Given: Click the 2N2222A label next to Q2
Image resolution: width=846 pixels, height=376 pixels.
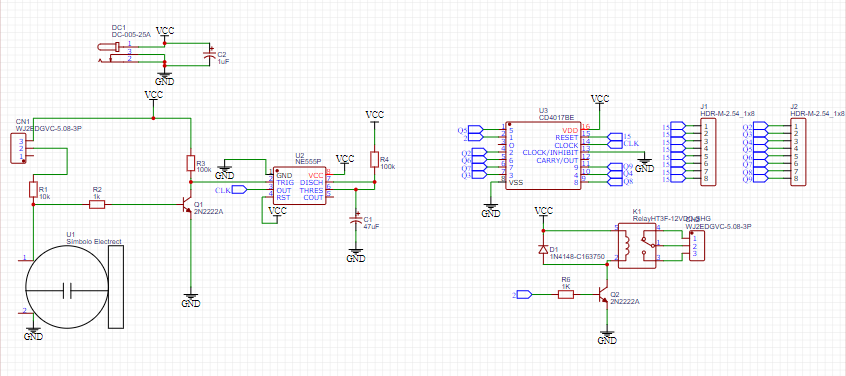Looking at the screenshot, I should [624, 302].
